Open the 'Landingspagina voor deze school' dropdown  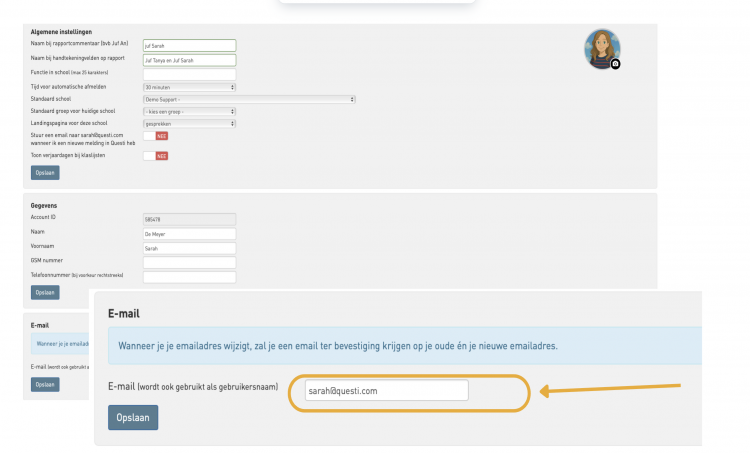(x=189, y=124)
